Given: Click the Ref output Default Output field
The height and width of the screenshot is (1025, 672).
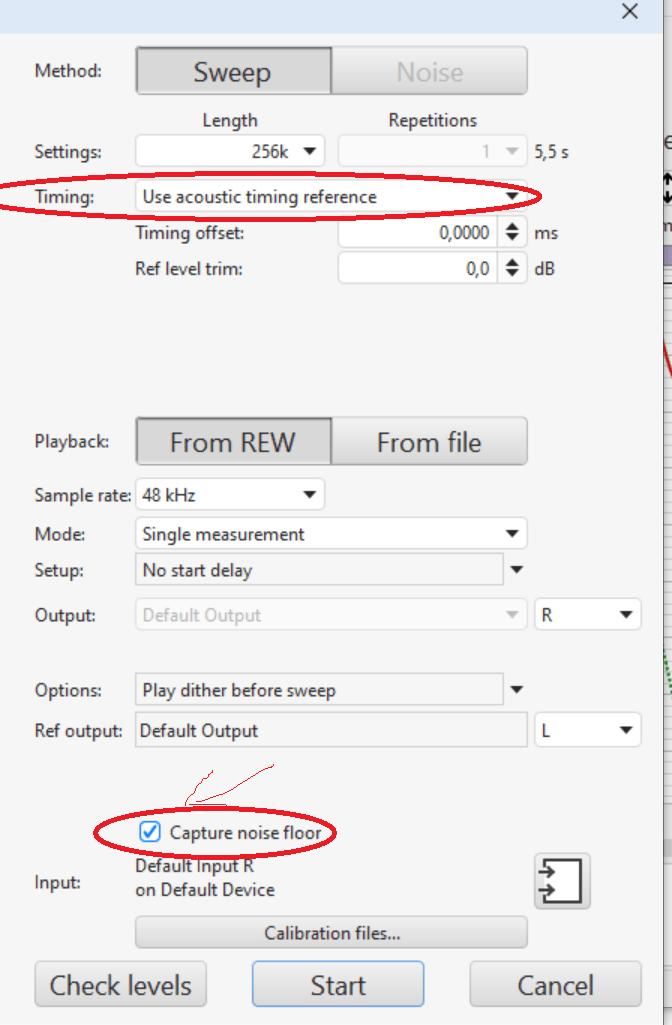Looking at the screenshot, I should 331,730.
